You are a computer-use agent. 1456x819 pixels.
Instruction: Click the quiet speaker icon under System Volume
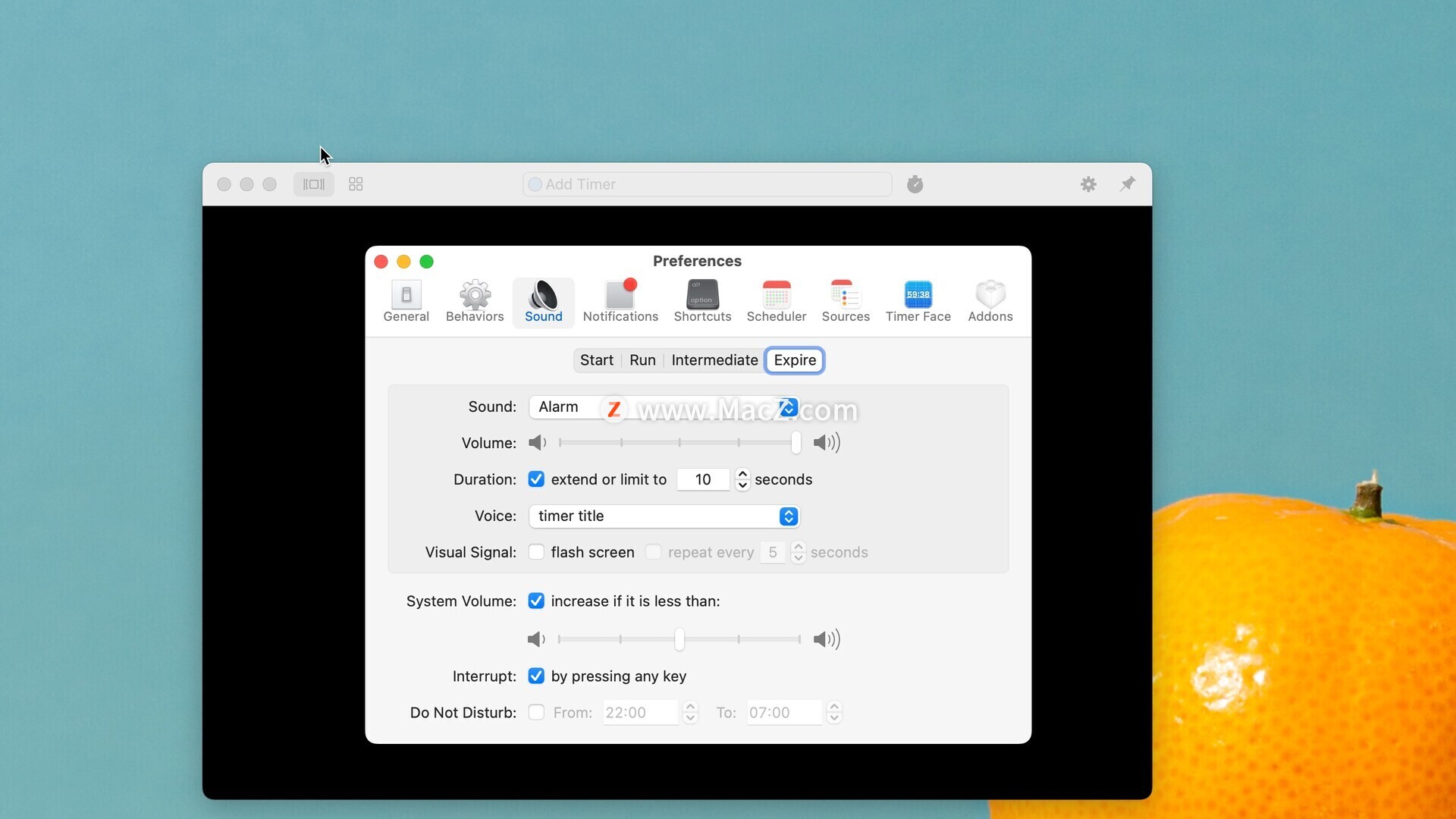click(x=536, y=639)
